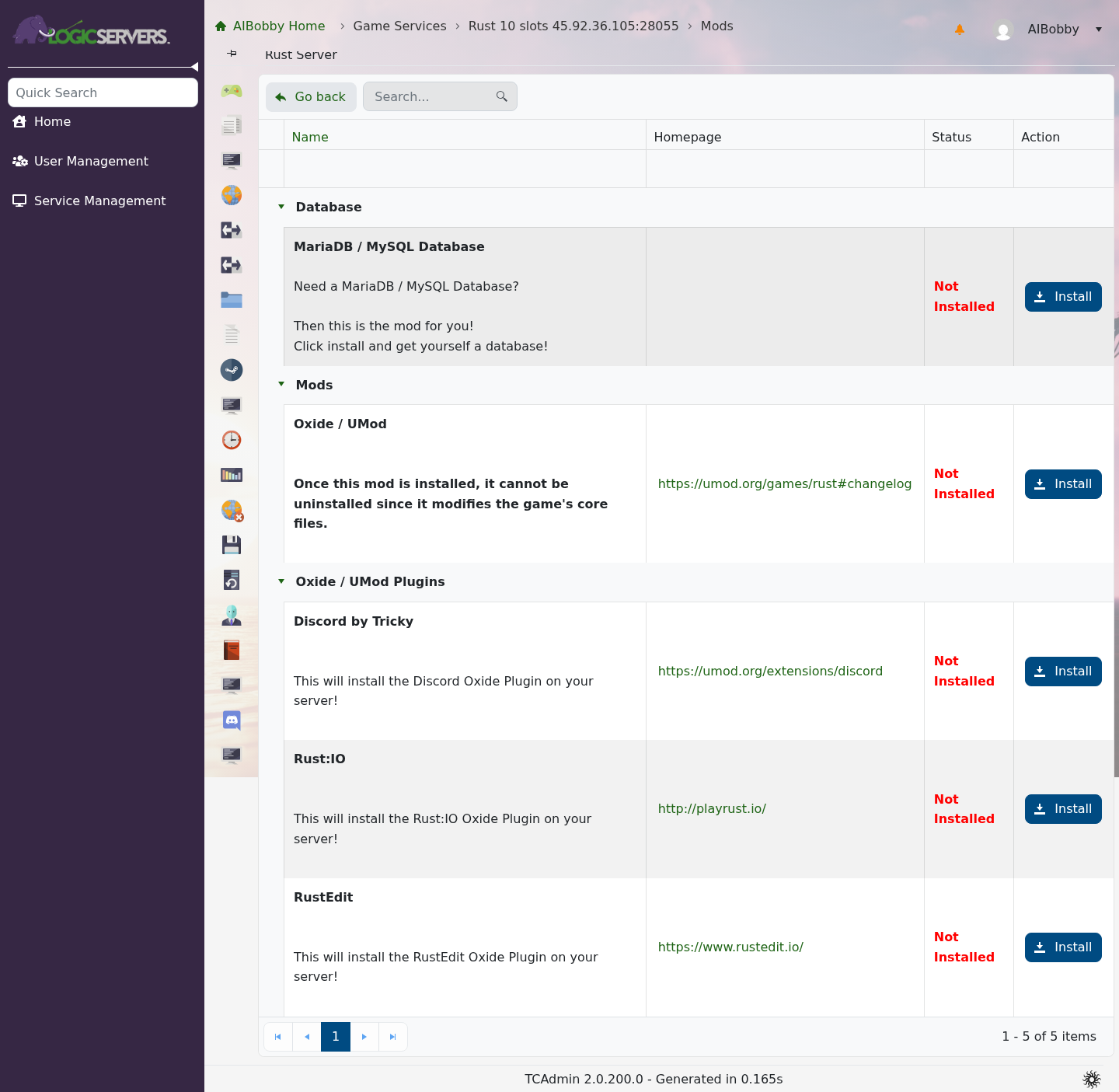Image resolution: width=1119 pixels, height=1092 pixels.
Task: Install MariaDB / MySQL Database
Action: 1063,297
